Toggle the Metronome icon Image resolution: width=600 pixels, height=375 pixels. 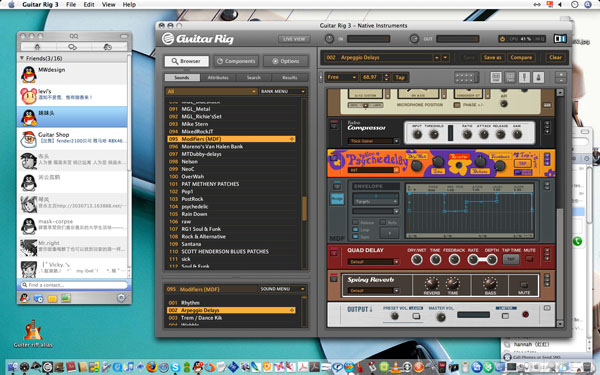[x=538, y=77]
